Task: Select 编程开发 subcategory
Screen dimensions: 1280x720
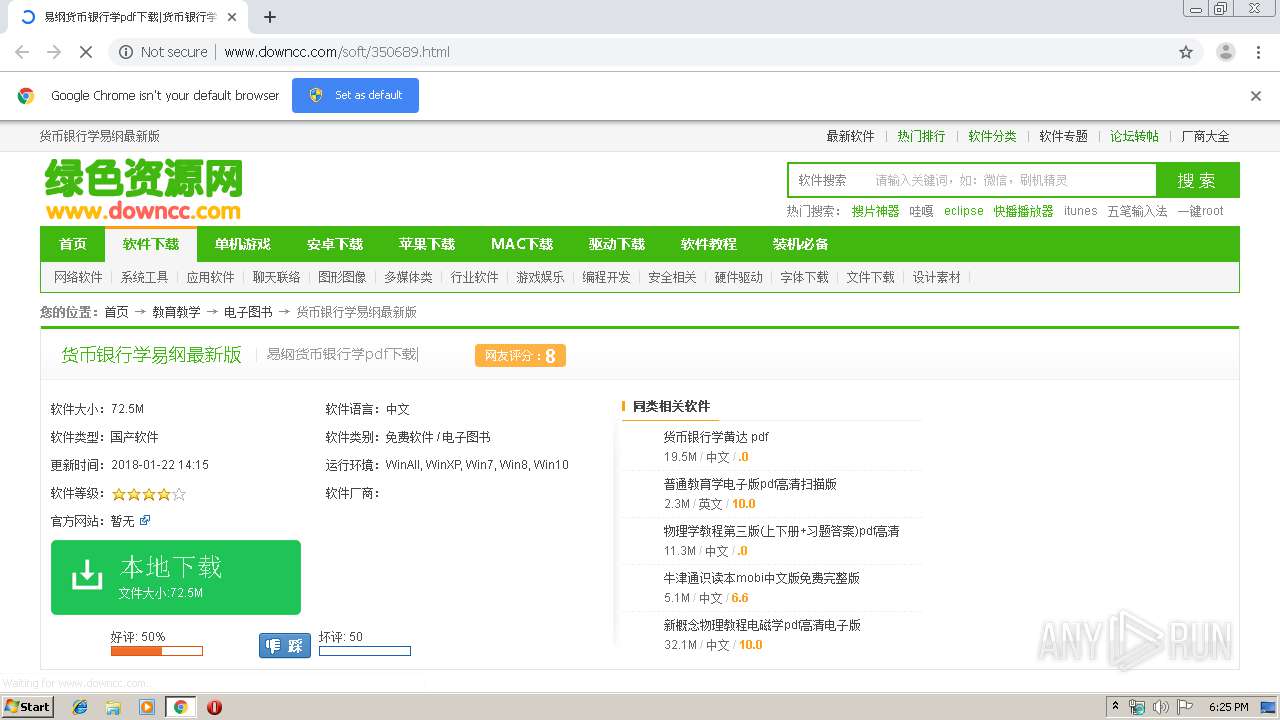Action: [606, 278]
